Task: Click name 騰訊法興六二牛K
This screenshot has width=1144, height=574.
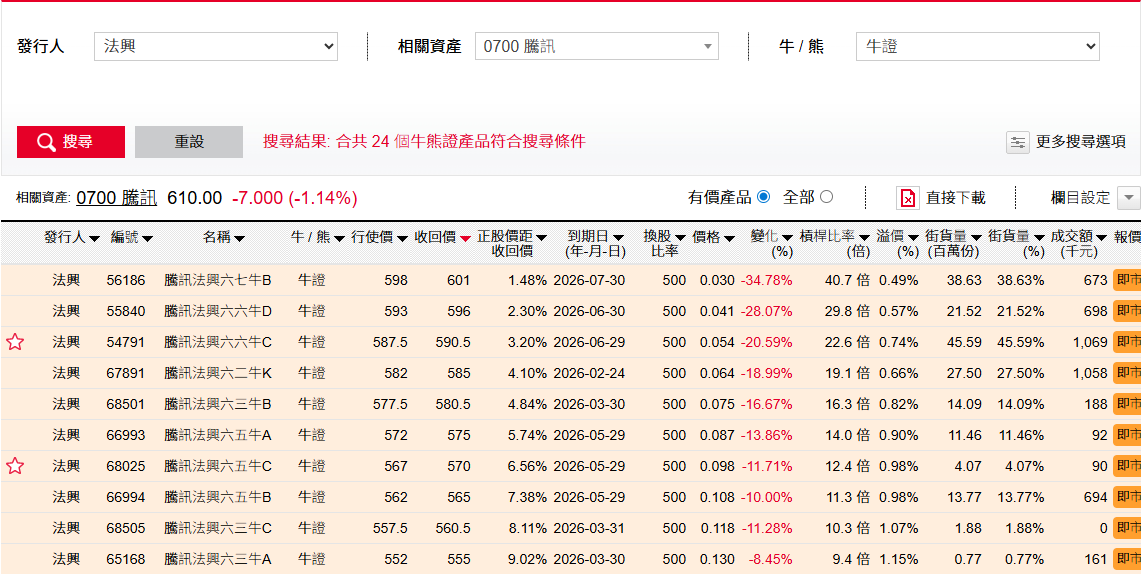Action: click(217, 373)
